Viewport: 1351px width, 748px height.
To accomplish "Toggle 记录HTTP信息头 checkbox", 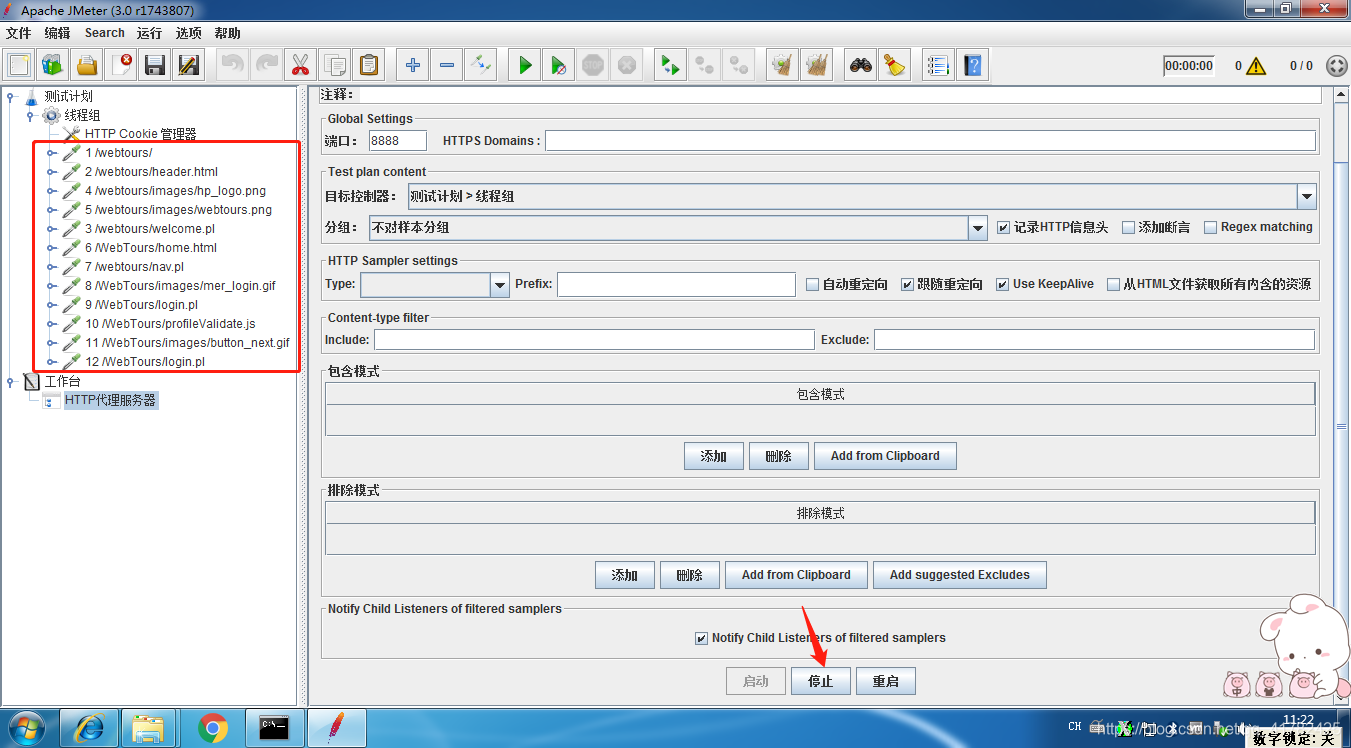I will pos(1004,228).
